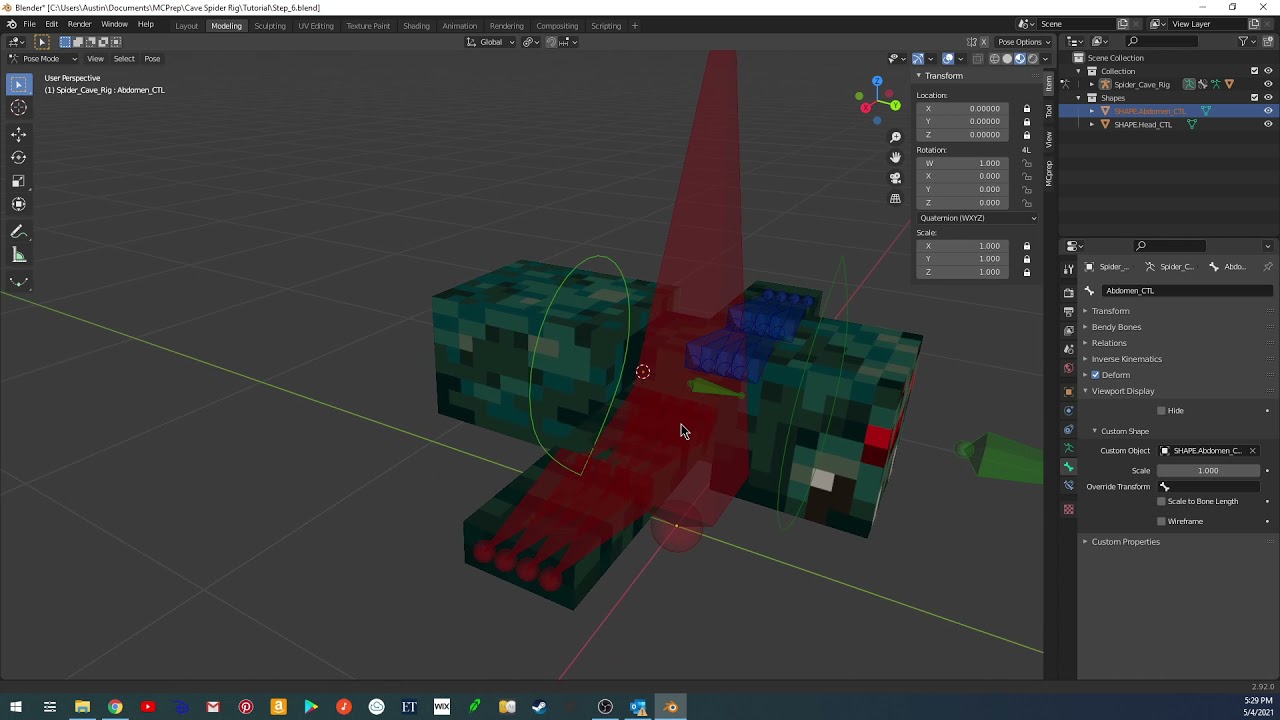Open the Object Data armature properties tab
1280x720 pixels.
(x=1068, y=448)
